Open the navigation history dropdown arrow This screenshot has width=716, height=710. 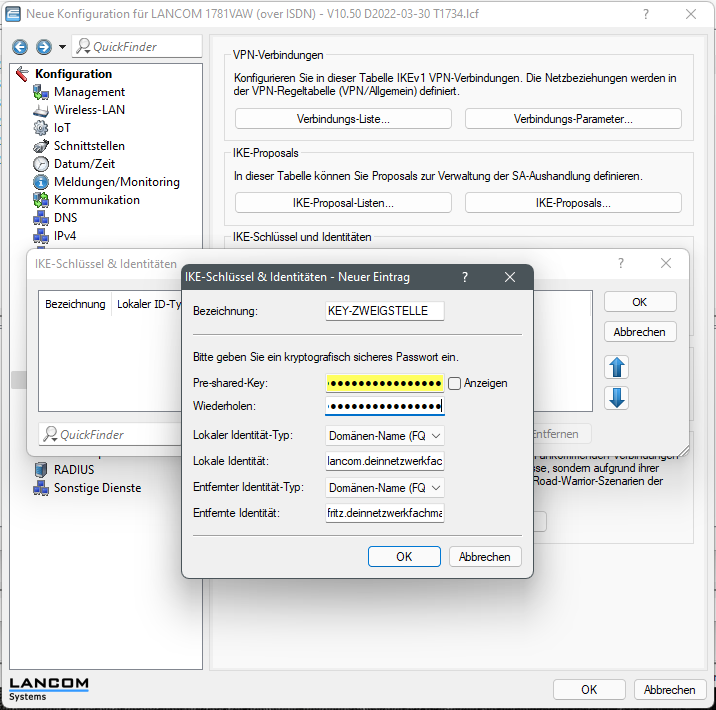[x=62, y=47]
